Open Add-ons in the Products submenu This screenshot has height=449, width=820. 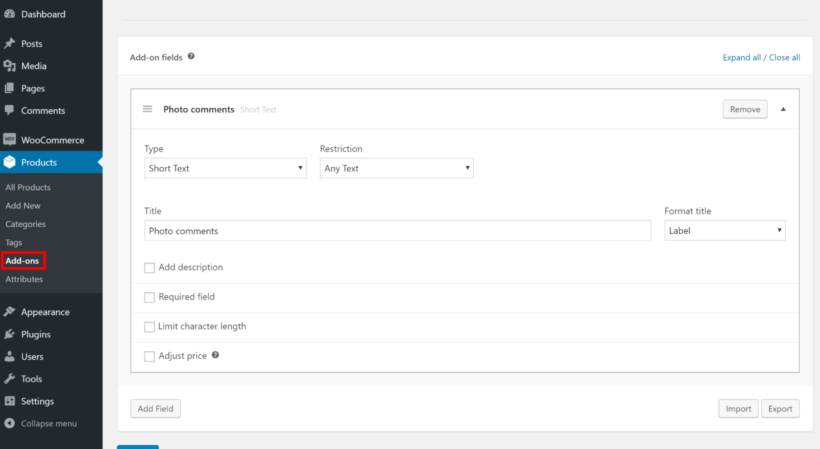click(24, 261)
